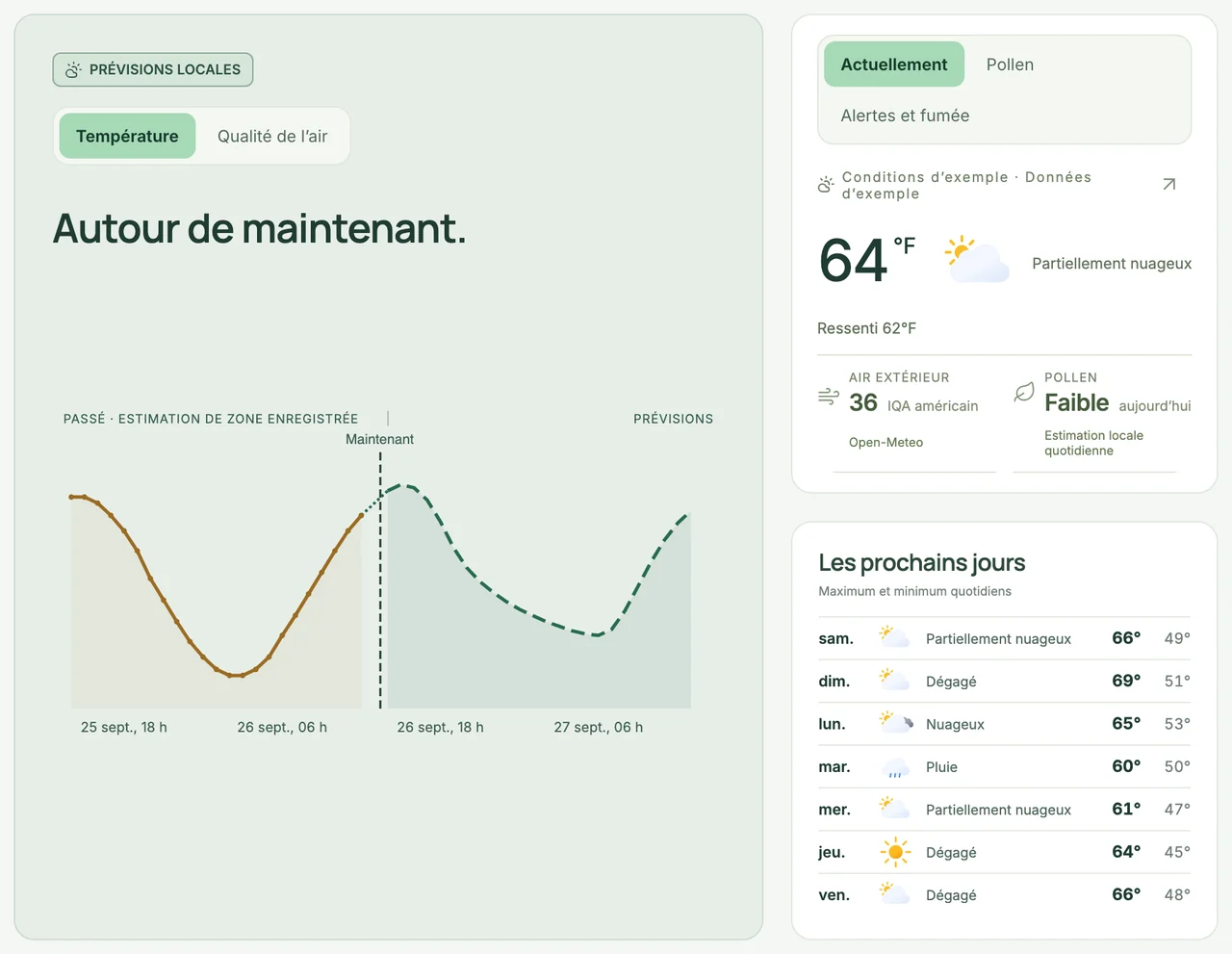Click the sun icon in the jeu. row
1232x954 pixels.
[895, 852]
